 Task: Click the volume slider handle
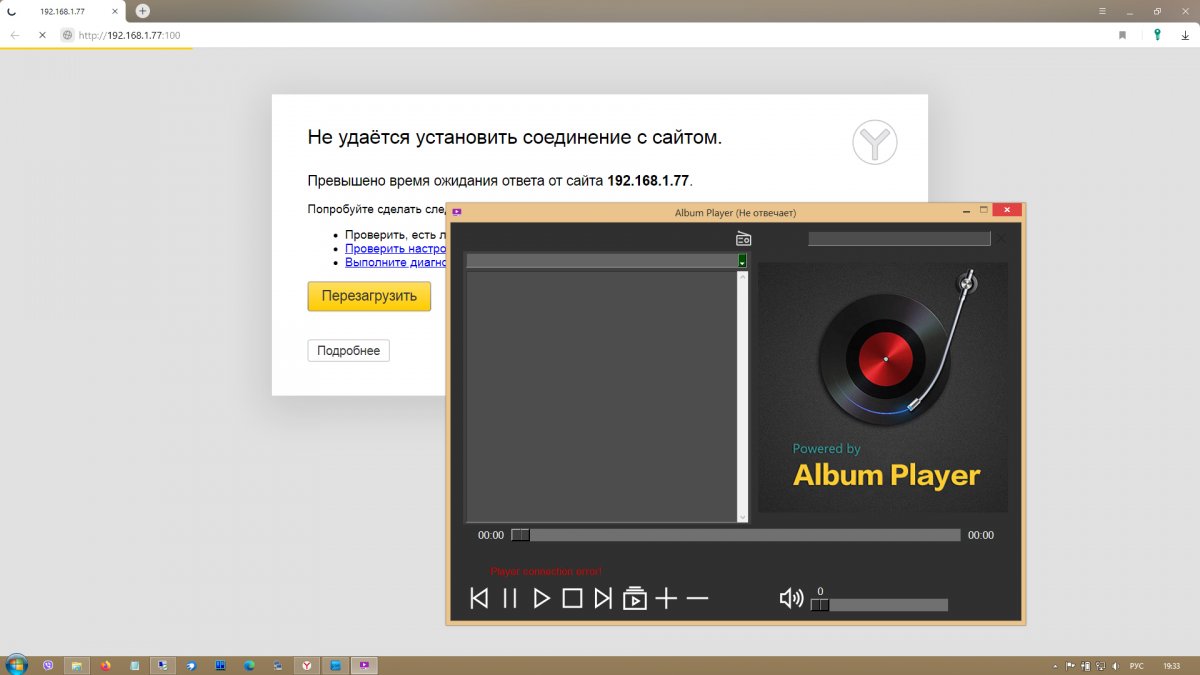point(819,604)
